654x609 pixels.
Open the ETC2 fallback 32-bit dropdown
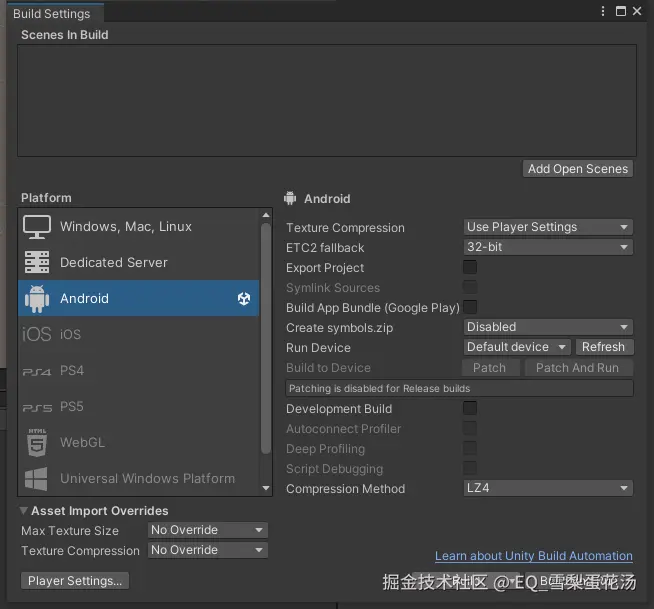coord(548,247)
